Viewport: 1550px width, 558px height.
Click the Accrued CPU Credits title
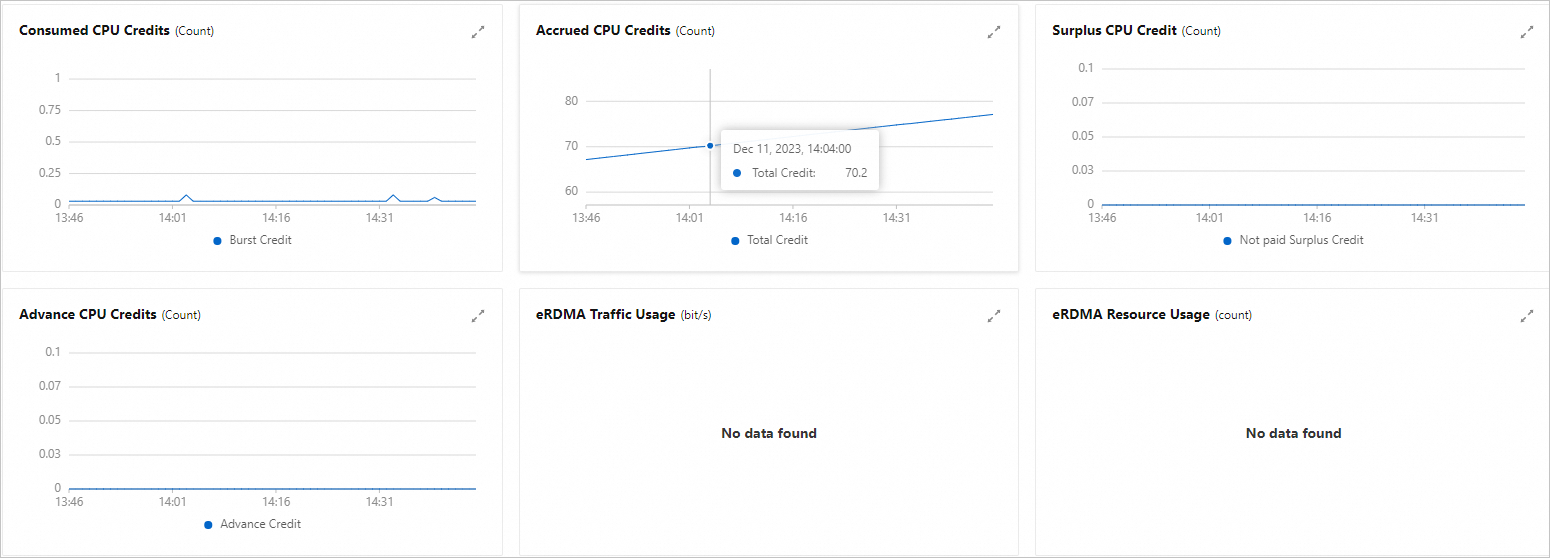click(x=603, y=31)
